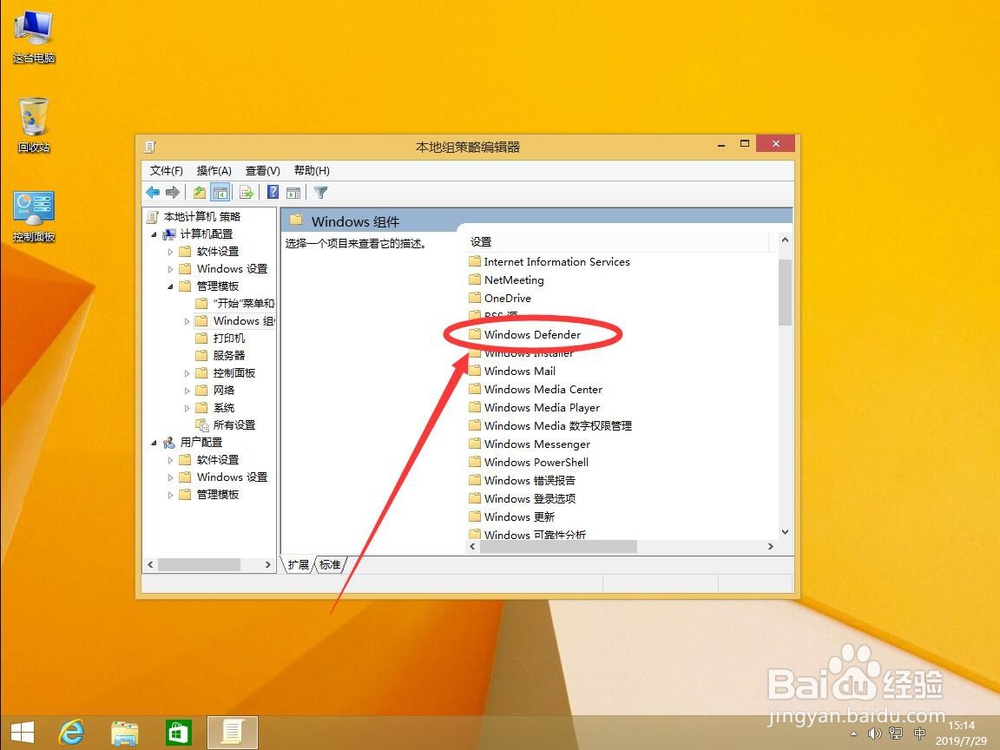Viewport: 1000px width, 750px height.
Task: Select the Windows 错误报告 folder
Action: 522,480
